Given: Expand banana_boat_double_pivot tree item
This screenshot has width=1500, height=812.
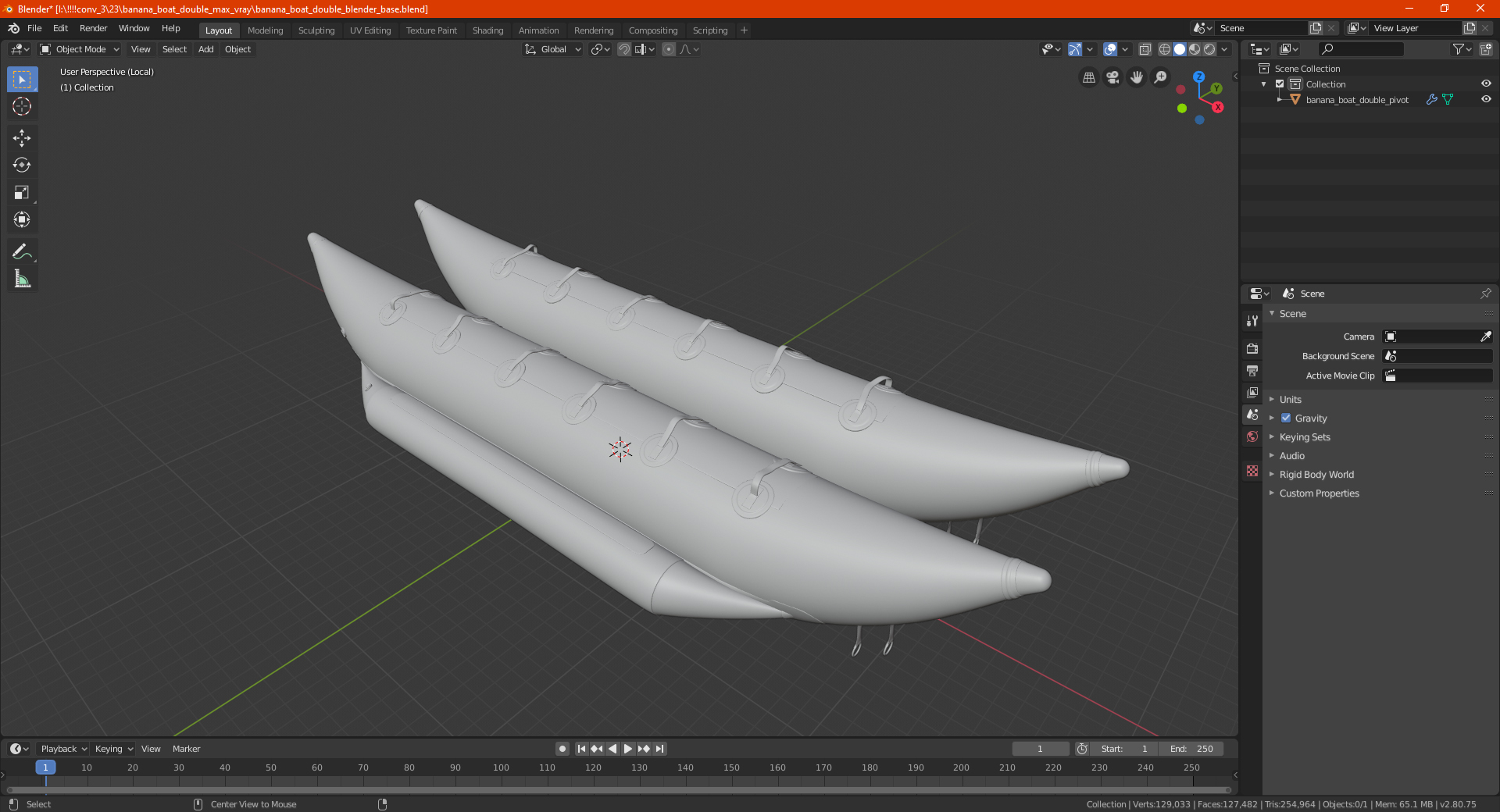Looking at the screenshot, I should [1280, 99].
